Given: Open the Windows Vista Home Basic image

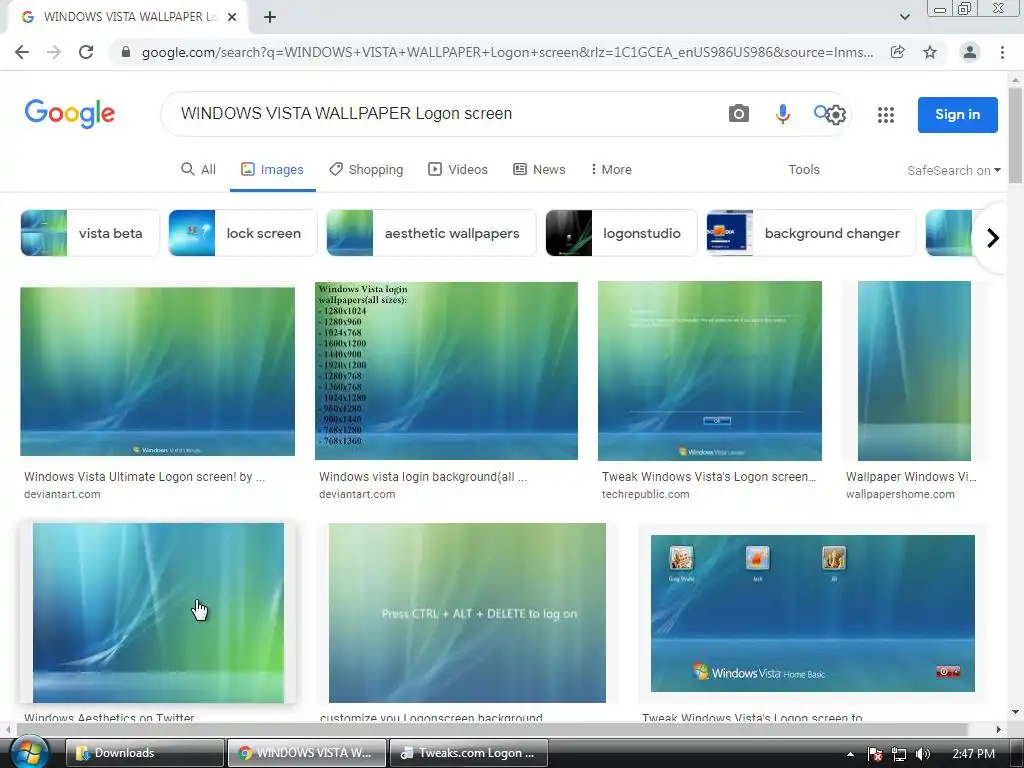Looking at the screenshot, I should tap(812, 613).
